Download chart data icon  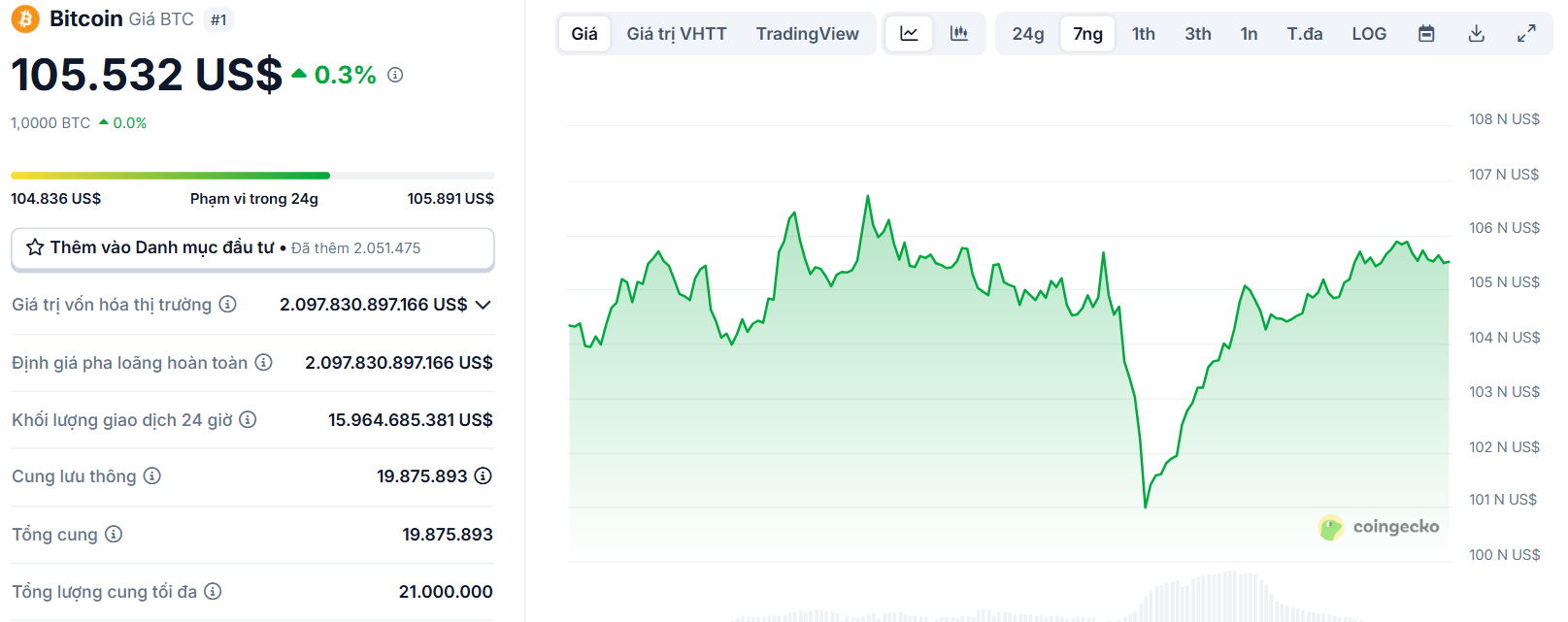pos(1477,34)
